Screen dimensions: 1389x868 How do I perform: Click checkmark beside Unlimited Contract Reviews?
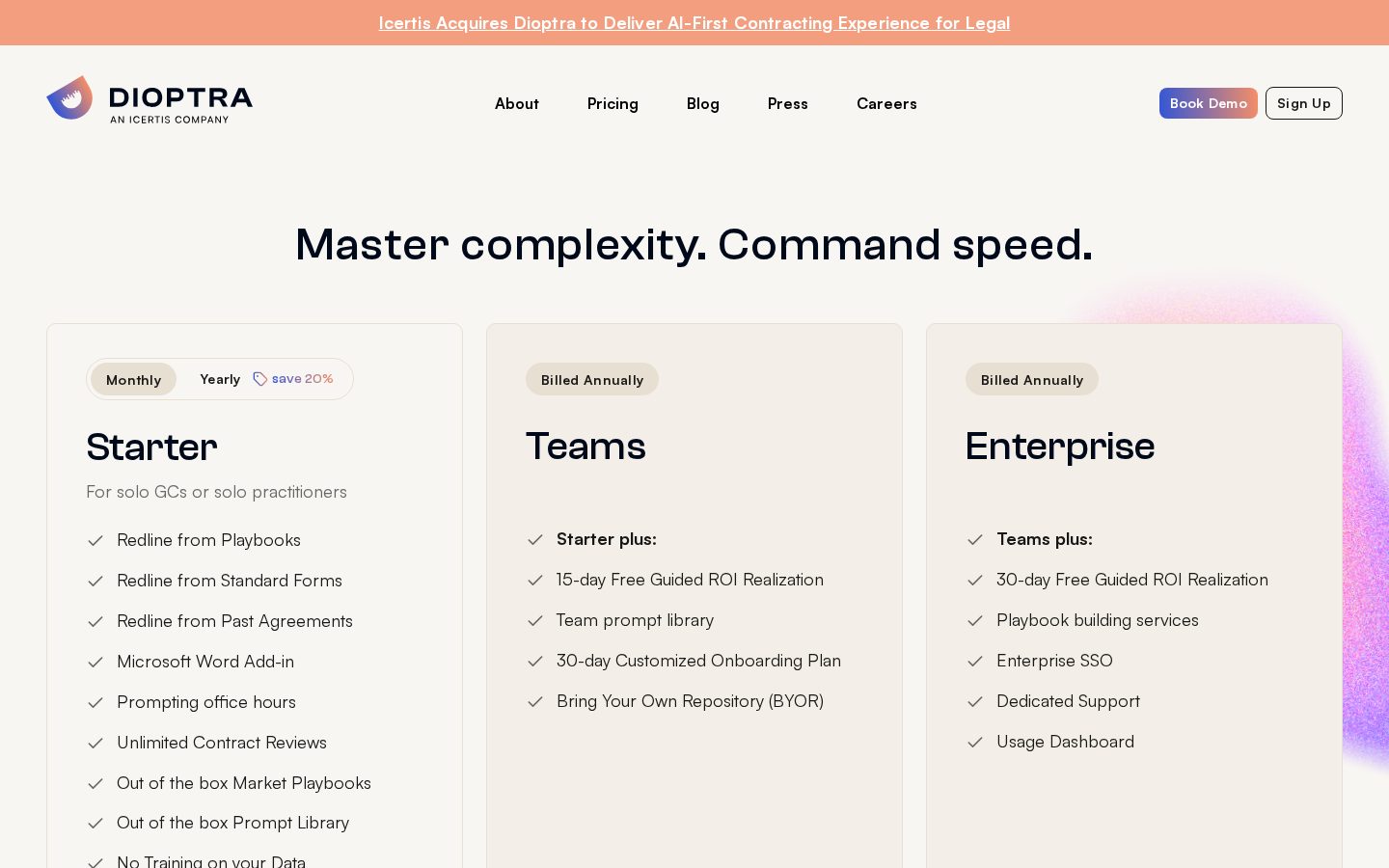pos(95,744)
